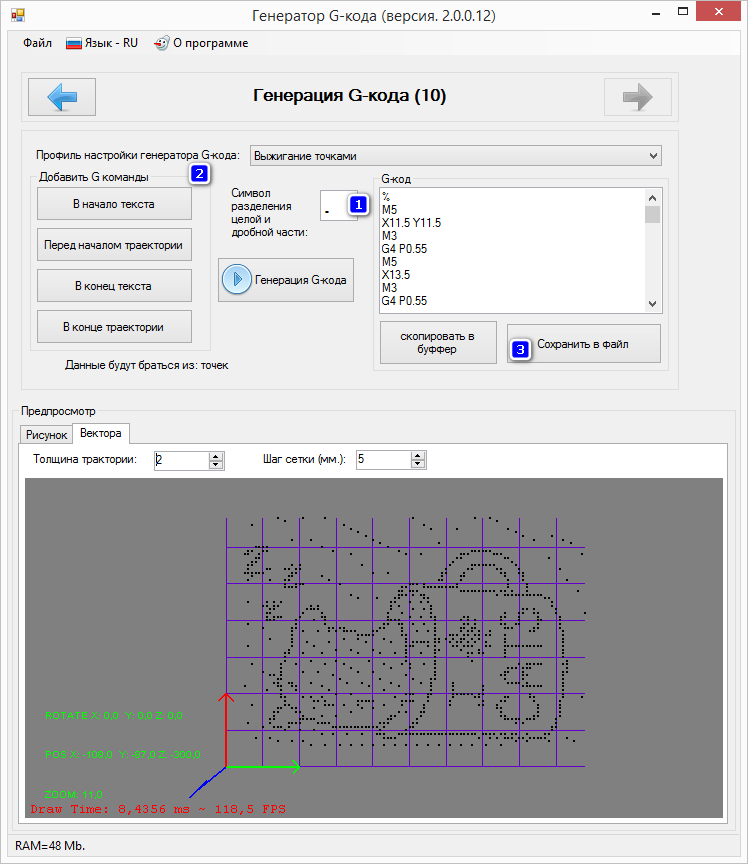Minimize the G-code generator window

coord(656,12)
